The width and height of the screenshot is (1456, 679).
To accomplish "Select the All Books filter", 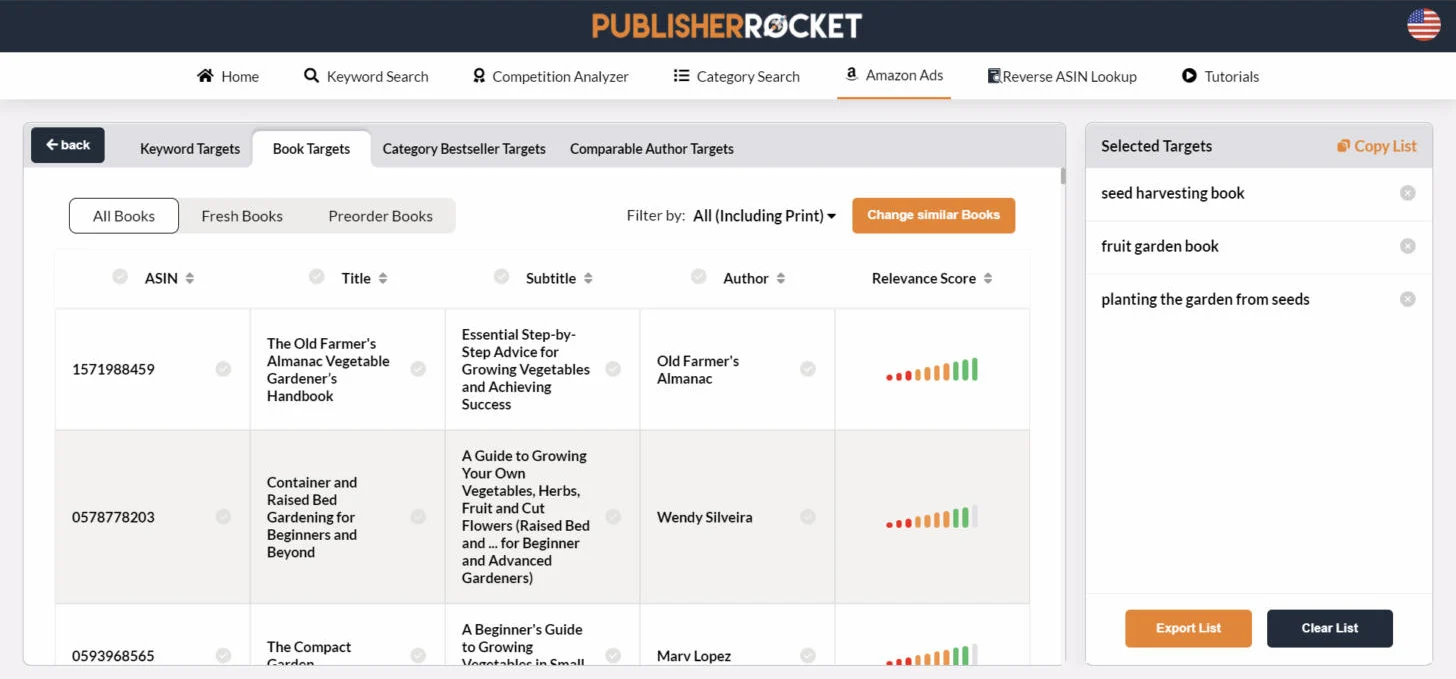I will coord(124,216).
